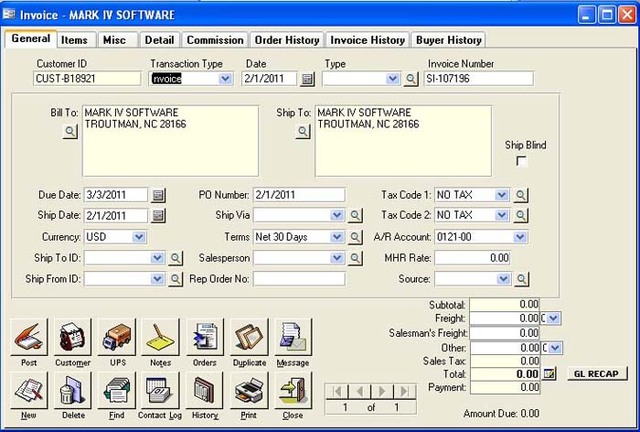Print the invoice via printer icon
This screenshot has height=432, width=640.
249,390
